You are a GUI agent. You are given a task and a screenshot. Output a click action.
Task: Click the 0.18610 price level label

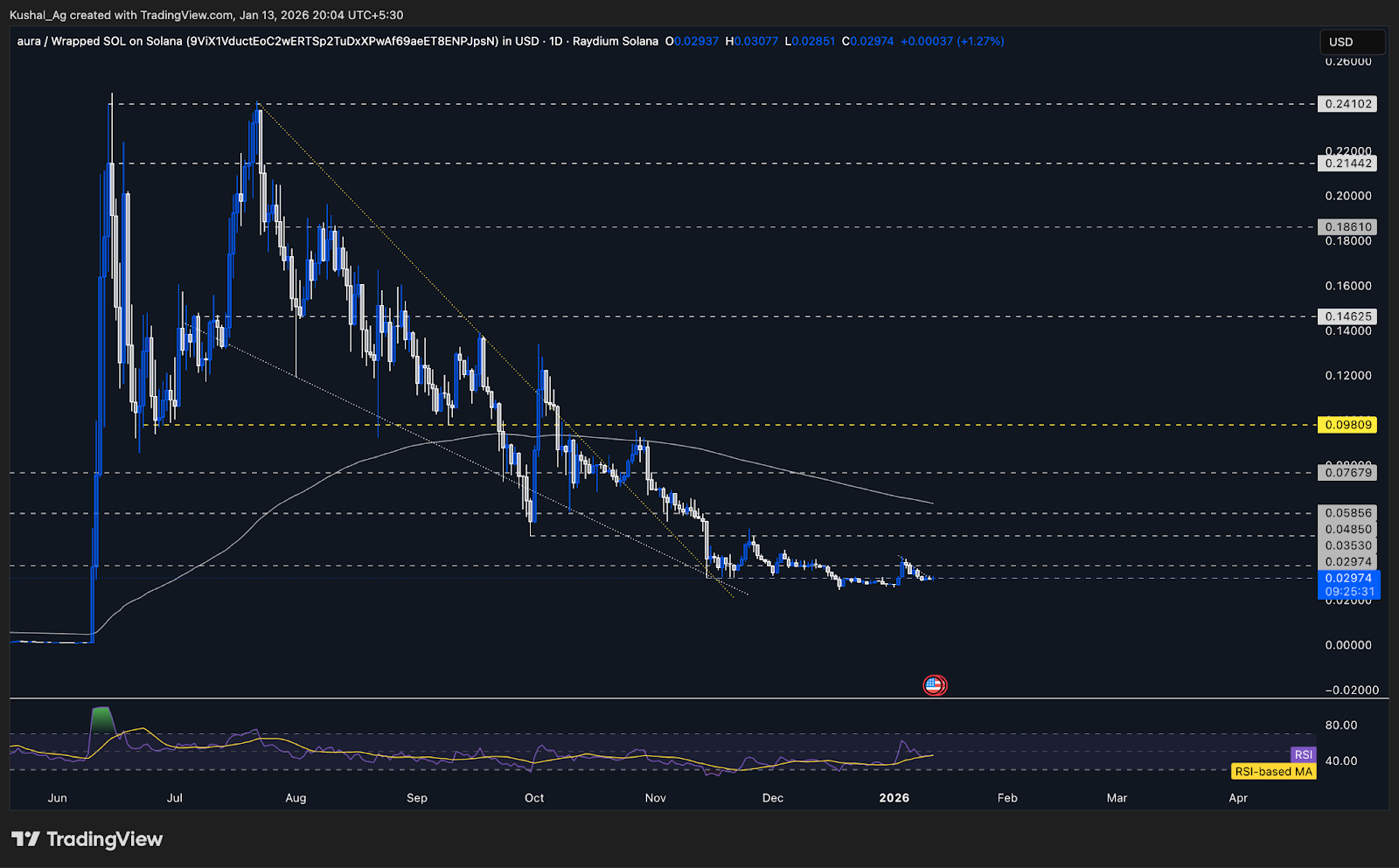click(1347, 227)
